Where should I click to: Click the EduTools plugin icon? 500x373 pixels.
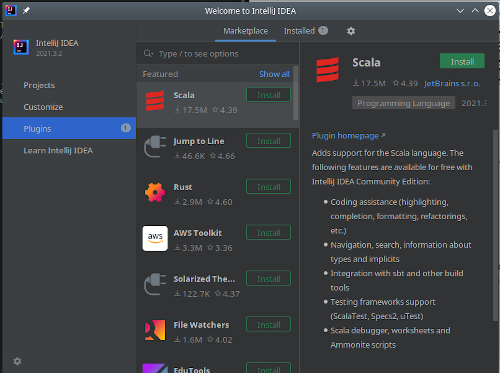pyautogui.click(x=155, y=368)
